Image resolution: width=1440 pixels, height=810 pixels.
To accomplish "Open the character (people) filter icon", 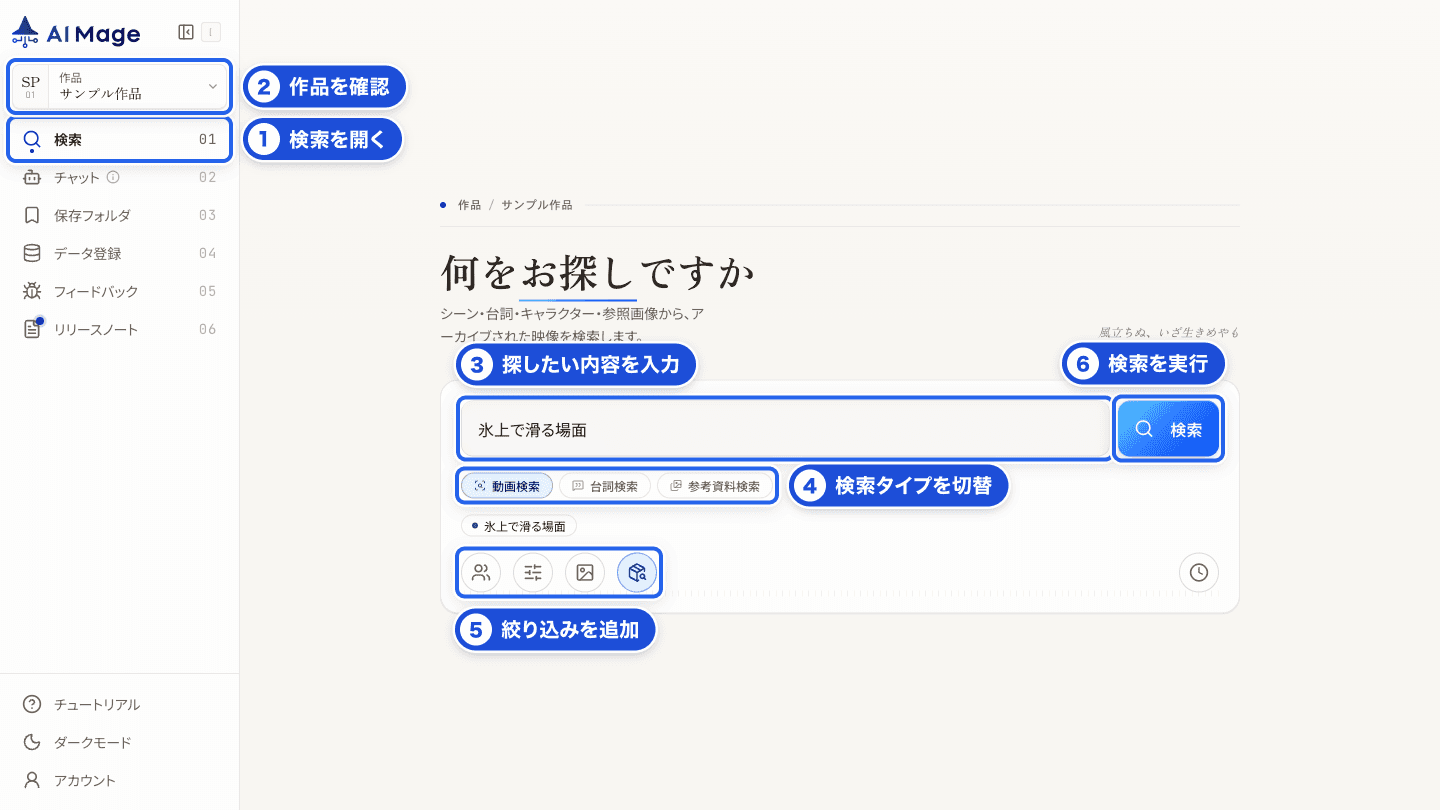I will pos(481,573).
